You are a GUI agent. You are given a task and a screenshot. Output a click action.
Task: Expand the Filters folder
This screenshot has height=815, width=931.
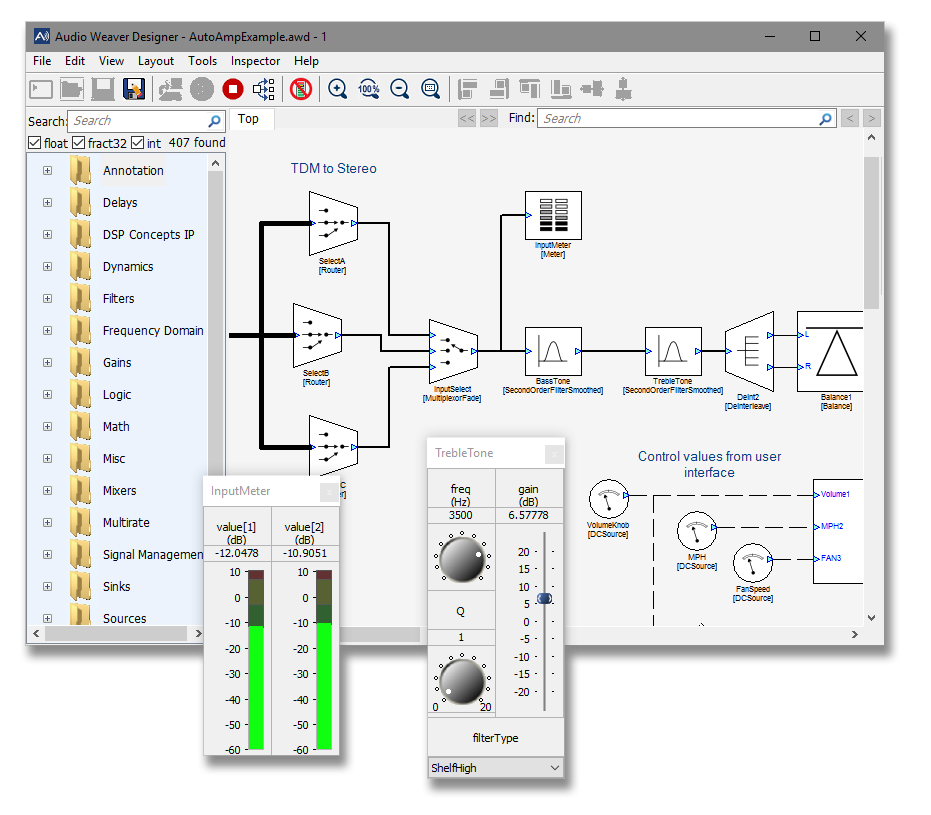pyautogui.click(x=48, y=299)
